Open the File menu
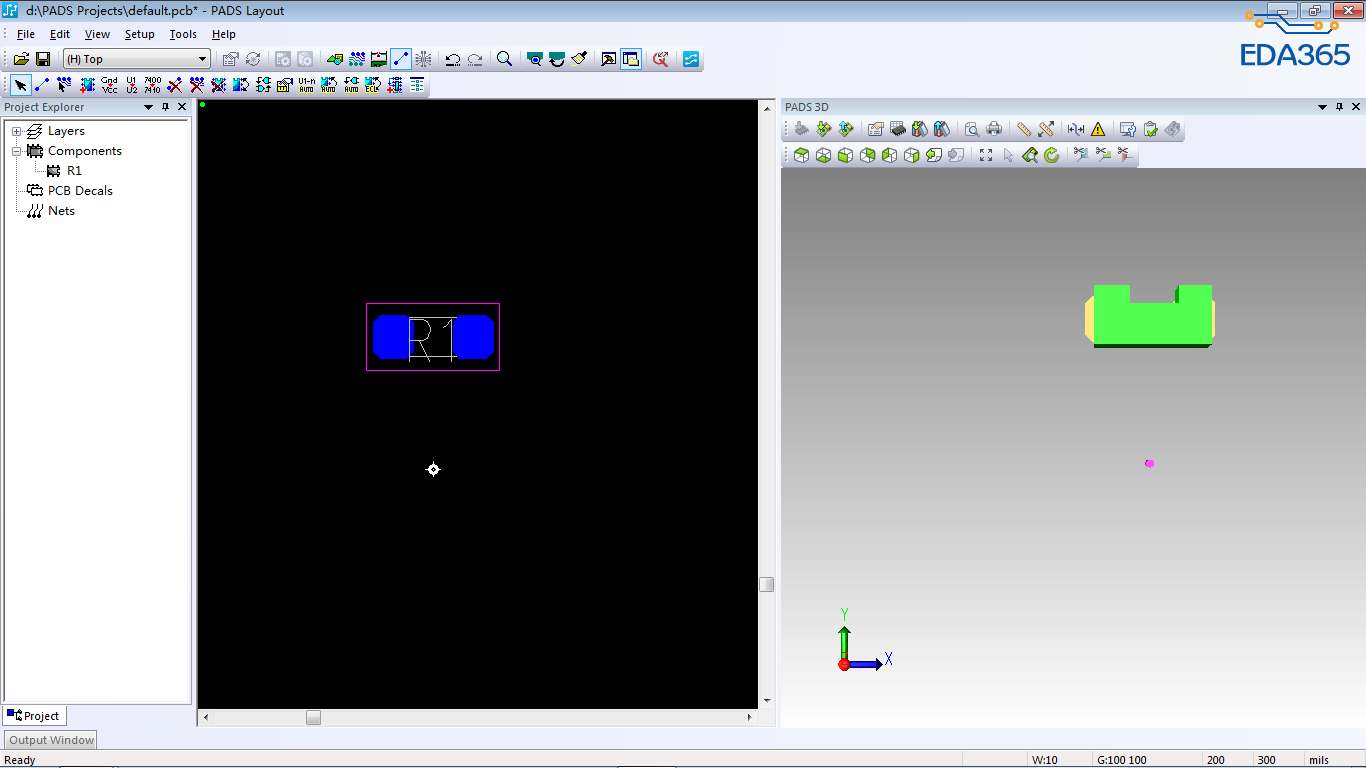Viewport: 1366px width, 768px height. coord(26,34)
